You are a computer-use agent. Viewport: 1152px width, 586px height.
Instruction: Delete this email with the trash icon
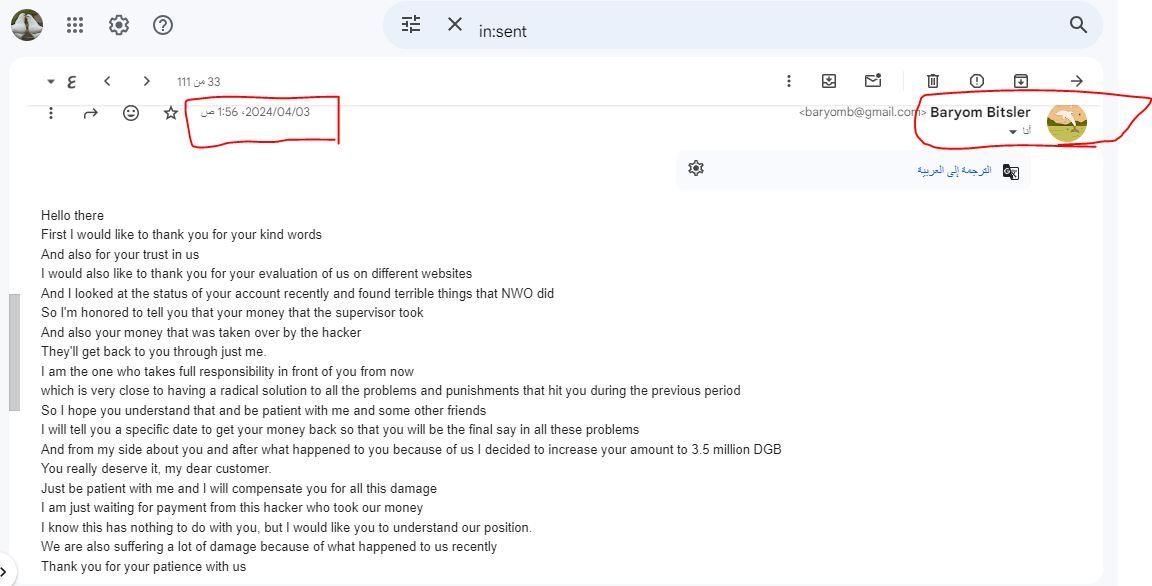[932, 81]
